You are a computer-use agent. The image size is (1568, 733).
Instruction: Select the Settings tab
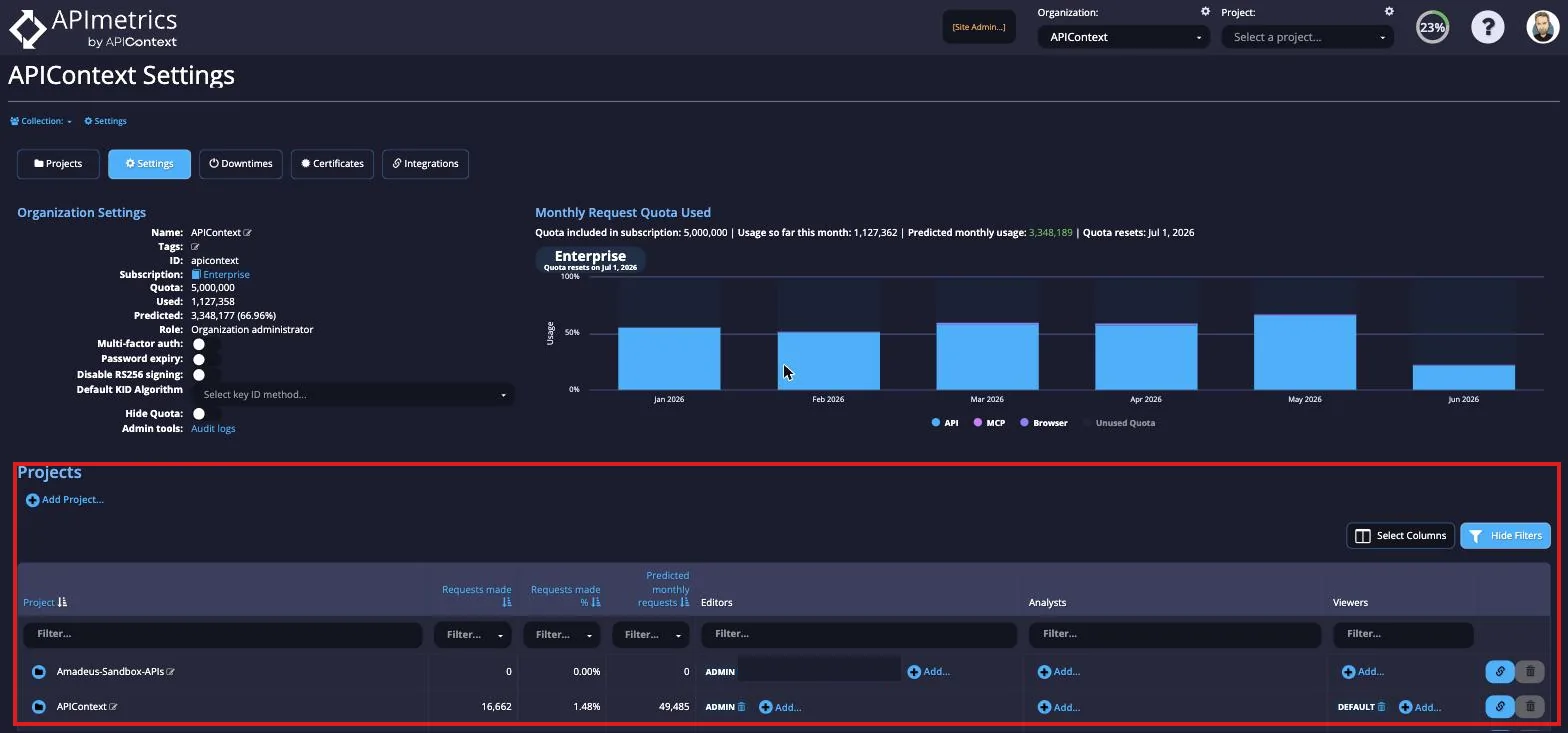coord(149,164)
